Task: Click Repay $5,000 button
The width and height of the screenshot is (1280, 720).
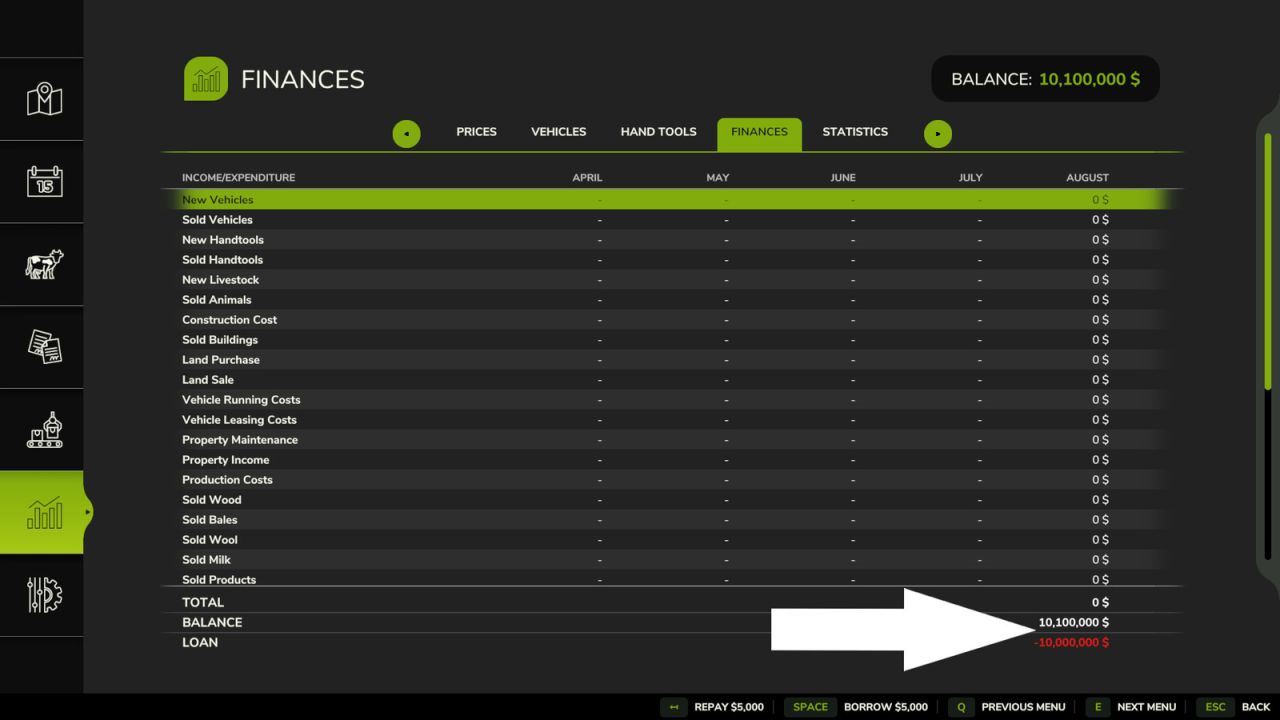Action: (x=714, y=707)
